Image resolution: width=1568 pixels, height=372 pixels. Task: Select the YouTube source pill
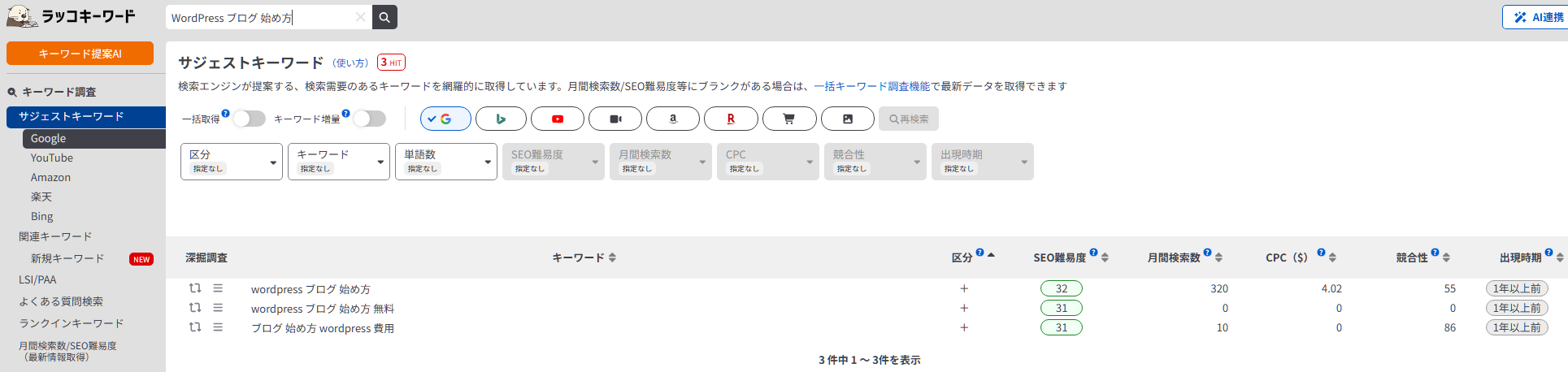558,119
